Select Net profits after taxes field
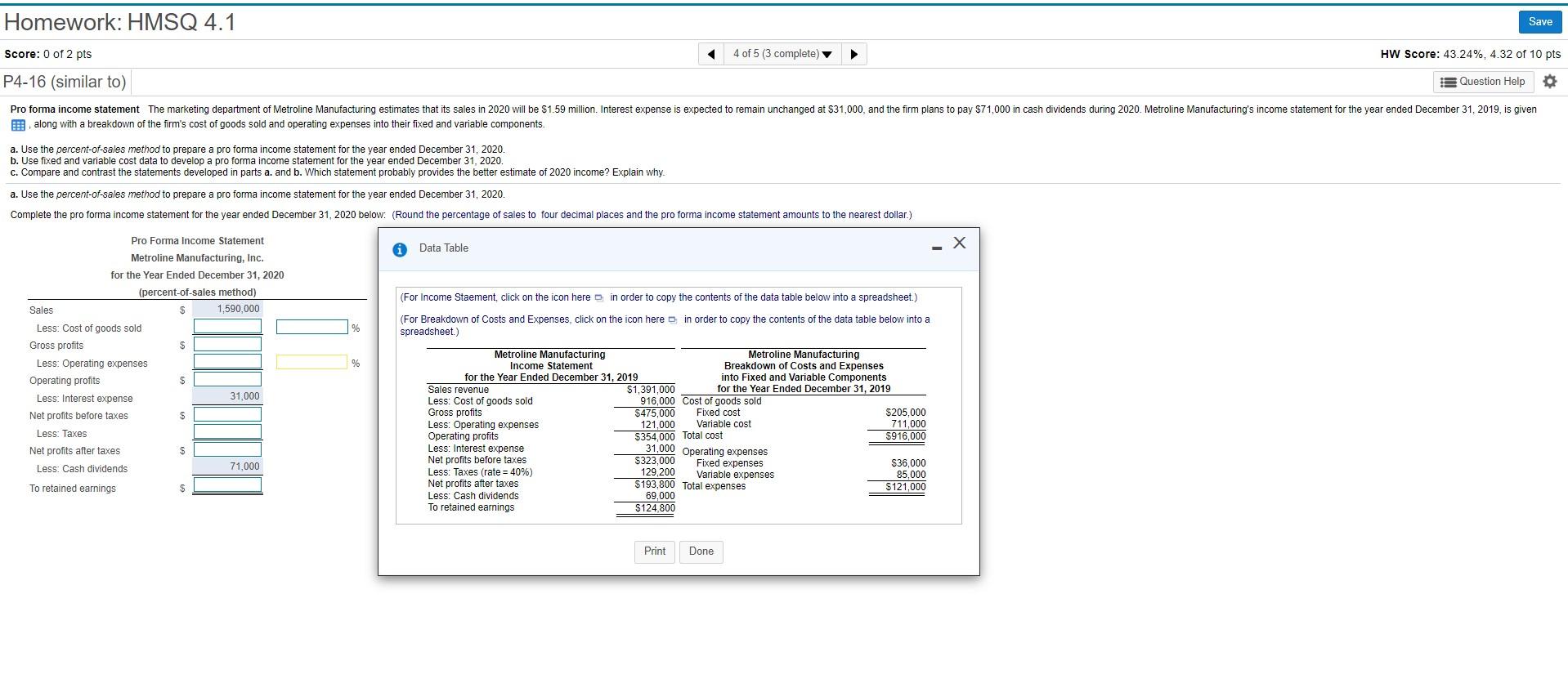1568x692 pixels. point(227,449)
